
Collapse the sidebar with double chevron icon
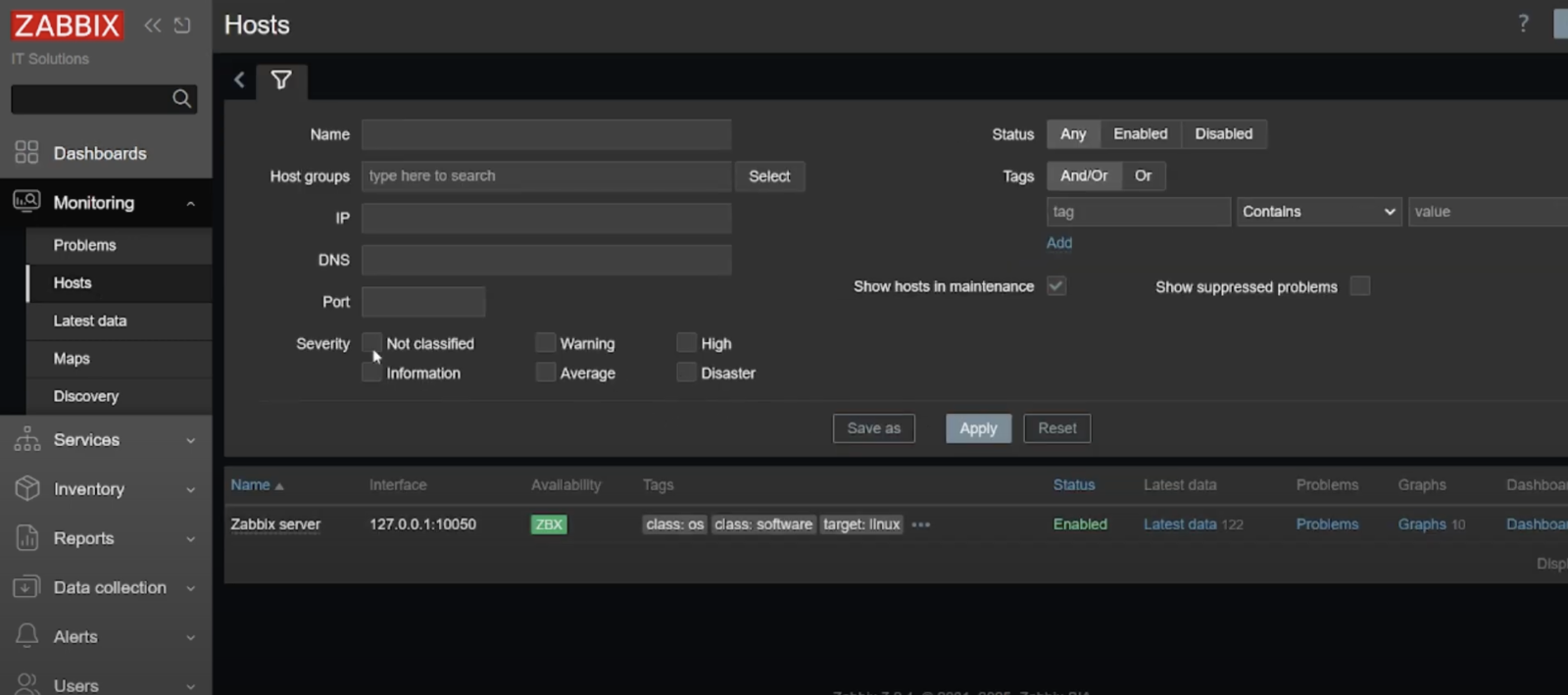pos(152,25)
